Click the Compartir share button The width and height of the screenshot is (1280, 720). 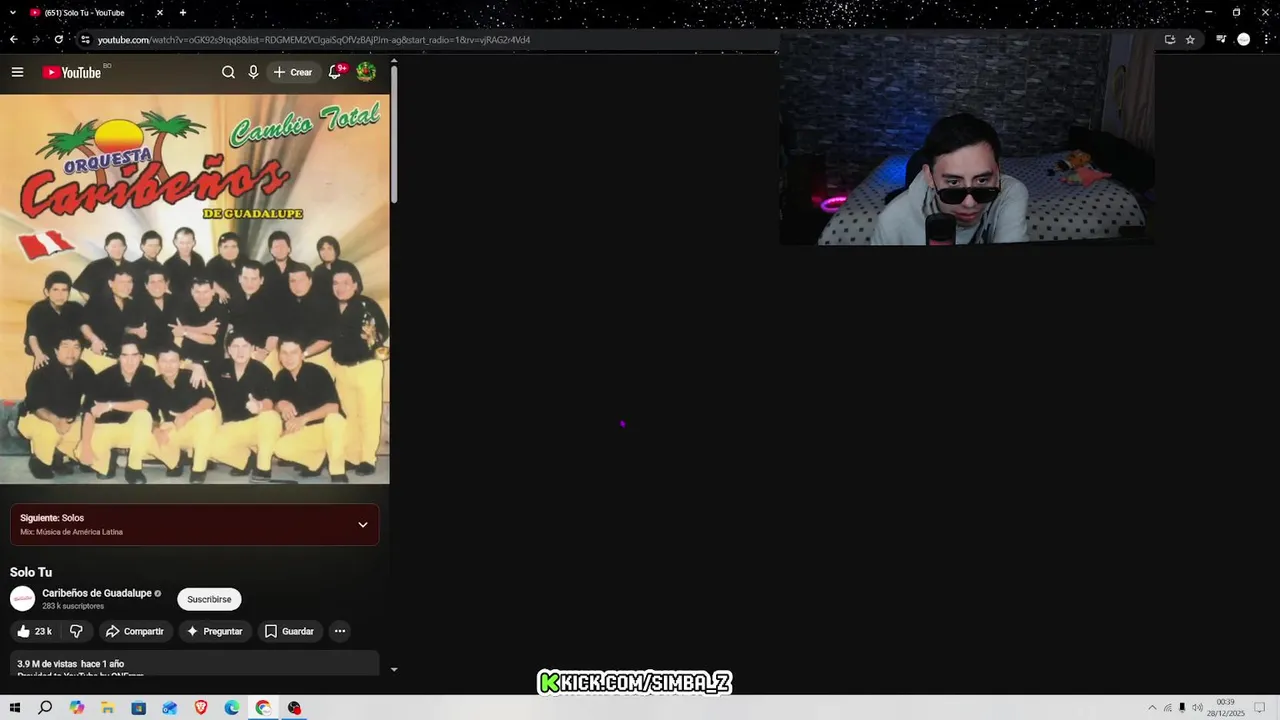click(x=135, y=631)
